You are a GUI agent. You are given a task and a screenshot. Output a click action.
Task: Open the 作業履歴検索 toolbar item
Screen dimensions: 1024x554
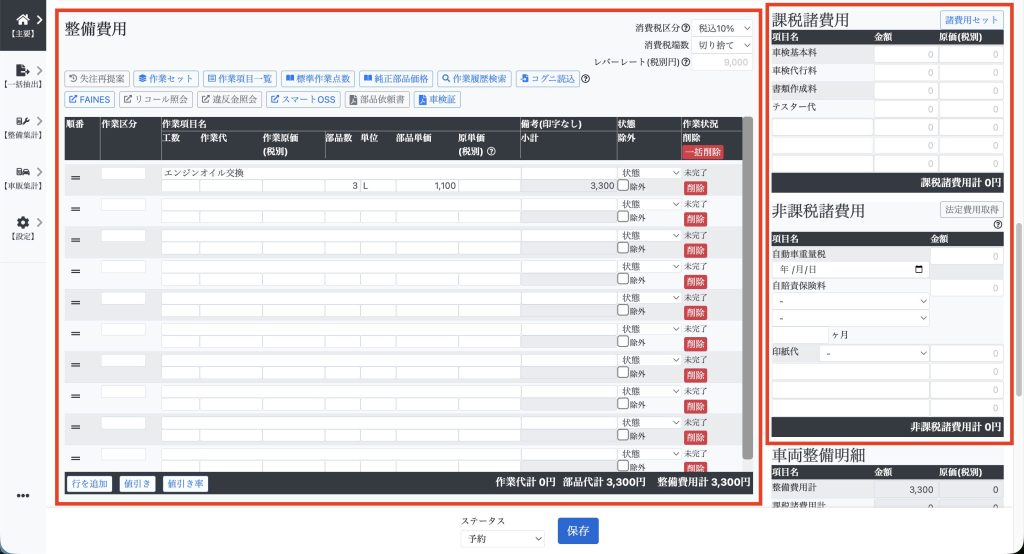tap(475, 78)
